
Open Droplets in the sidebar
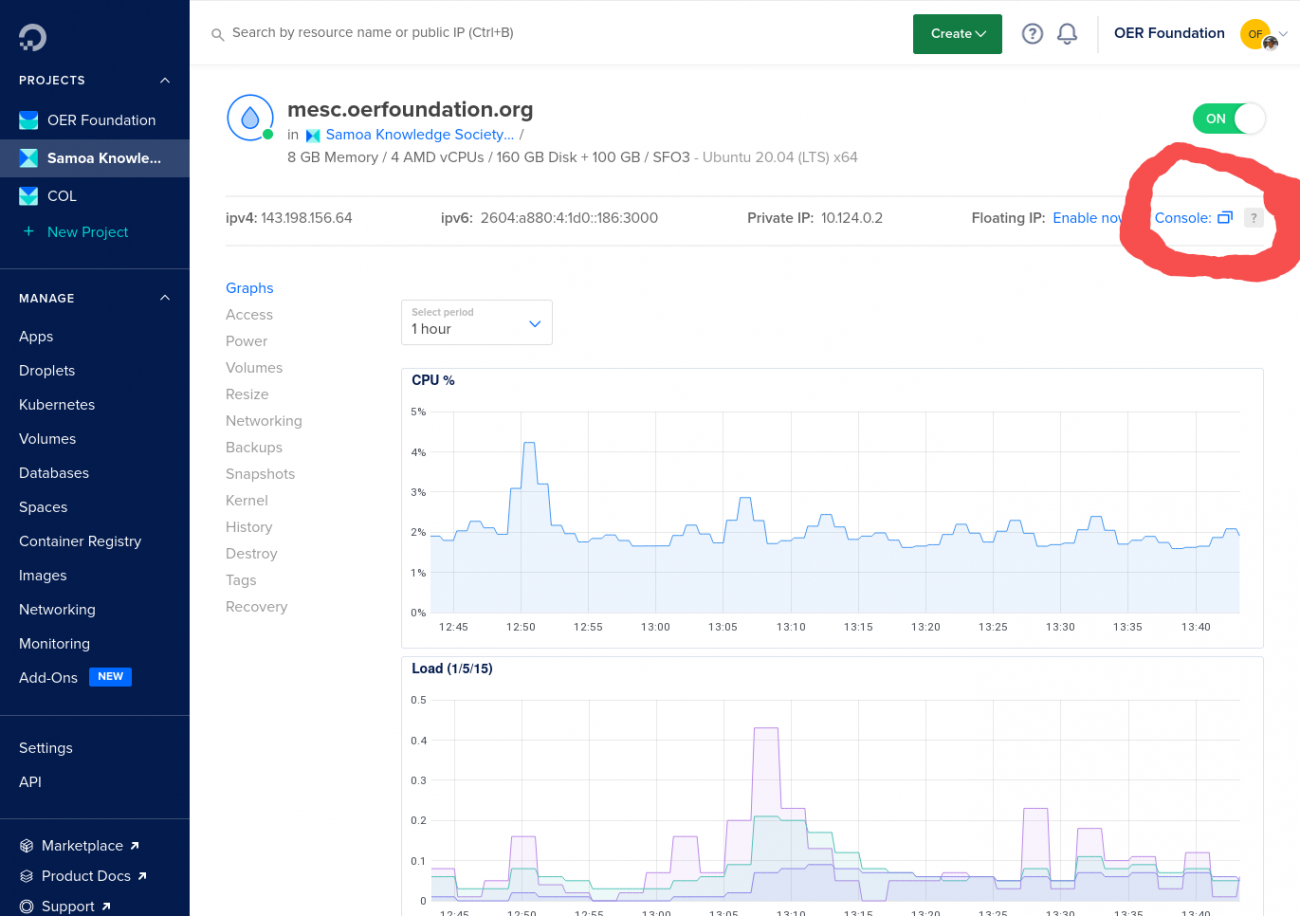click(x=47, y=370)
